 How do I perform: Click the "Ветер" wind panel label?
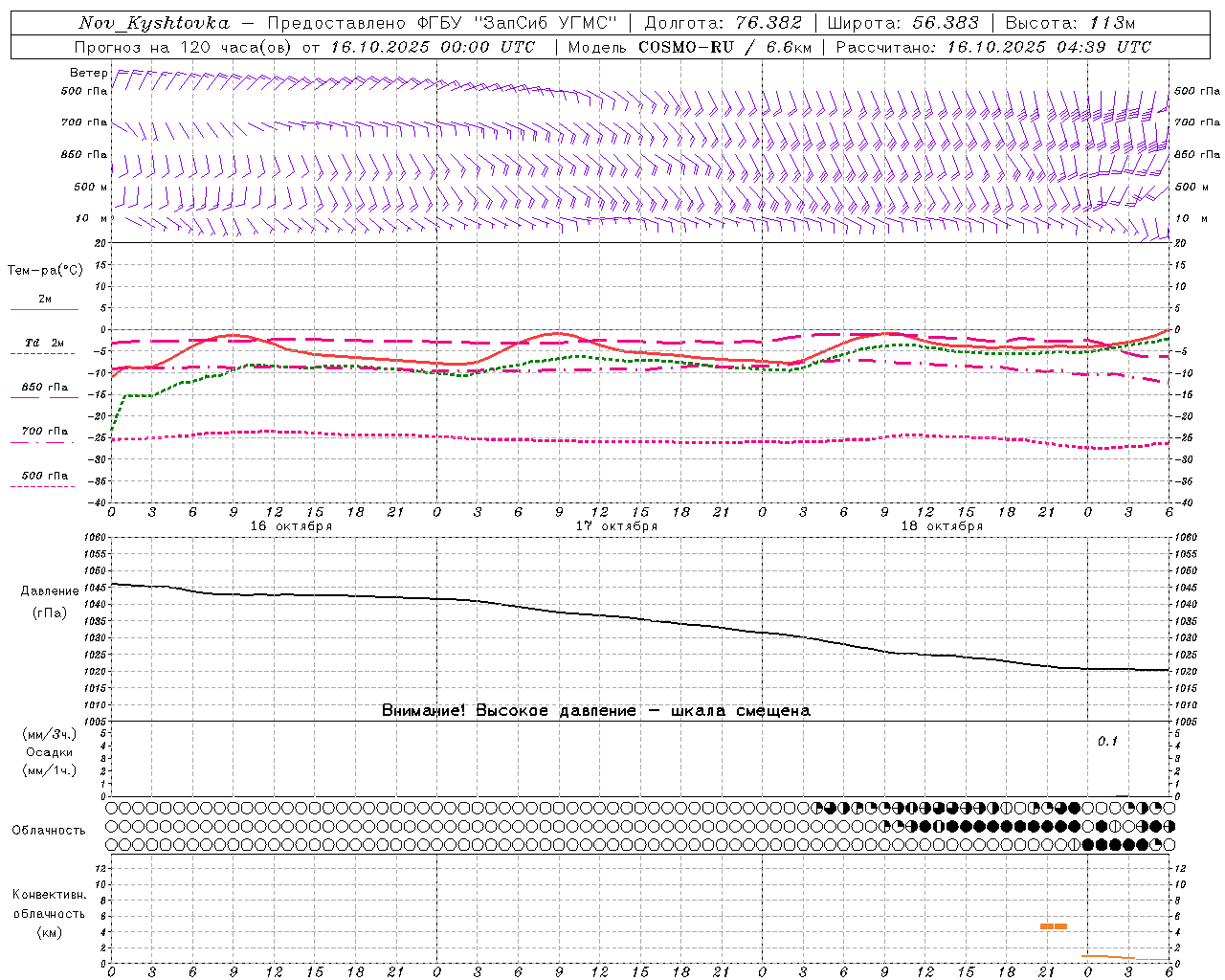click(x=88, y=73)
